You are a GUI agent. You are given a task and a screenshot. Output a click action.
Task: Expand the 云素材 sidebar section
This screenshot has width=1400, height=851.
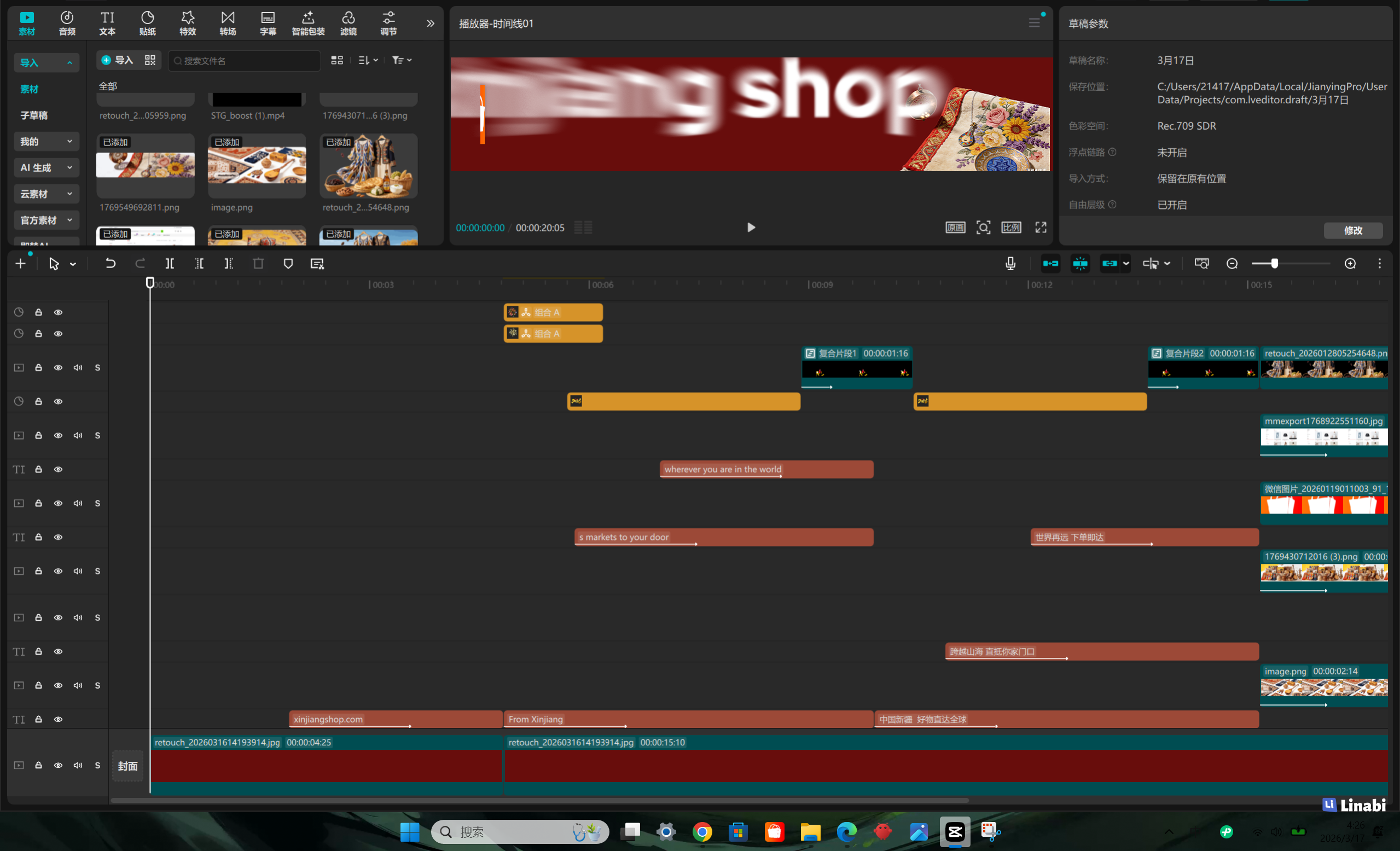[x=46, y=194]
